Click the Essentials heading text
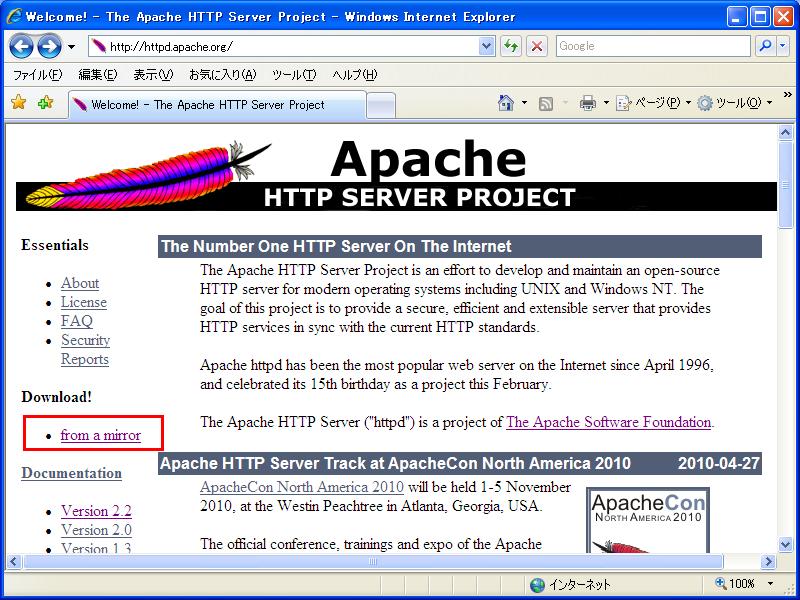 click(x=55, y=245)
